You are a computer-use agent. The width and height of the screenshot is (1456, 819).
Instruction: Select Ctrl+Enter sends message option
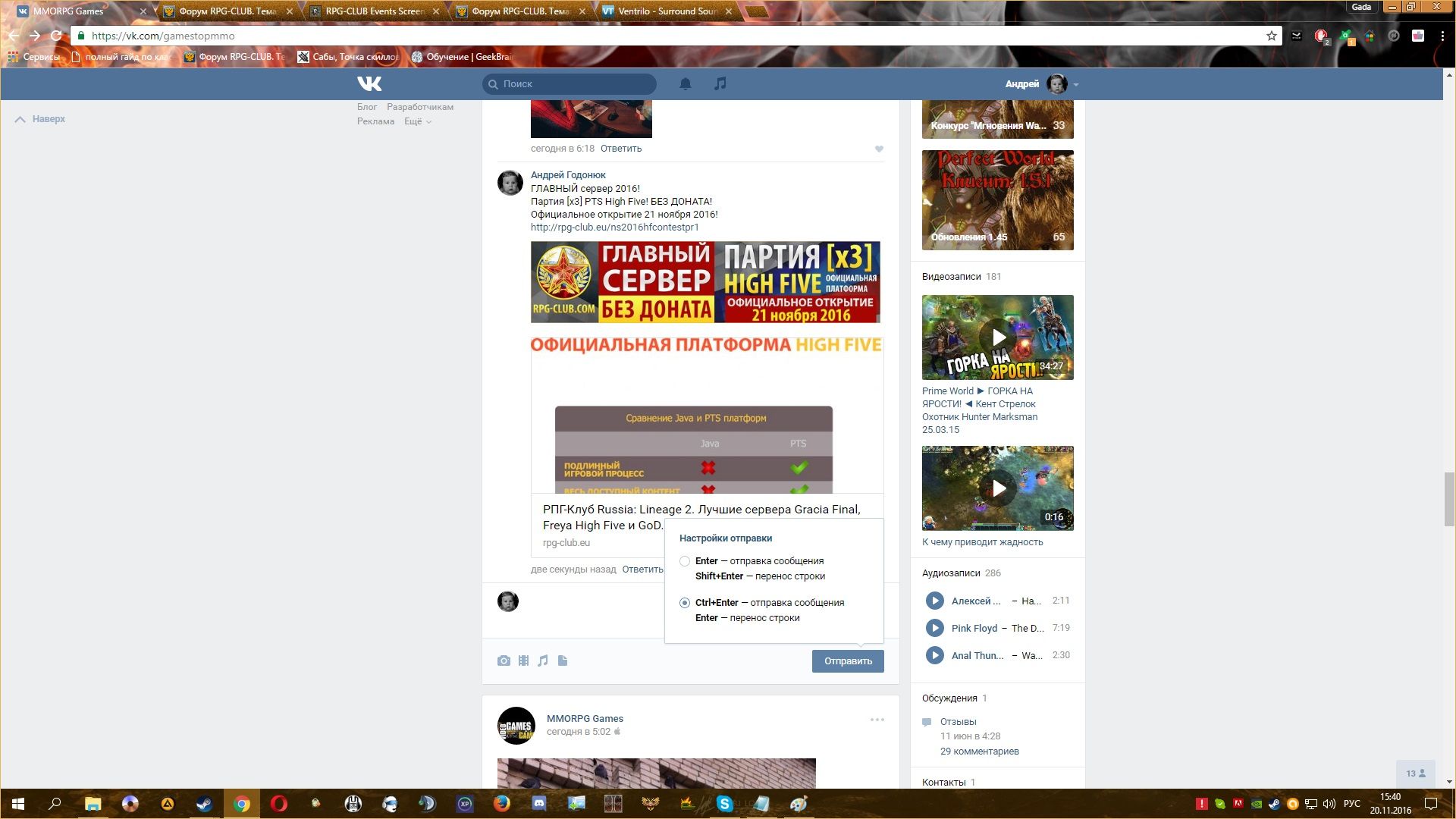coord(685,603)
